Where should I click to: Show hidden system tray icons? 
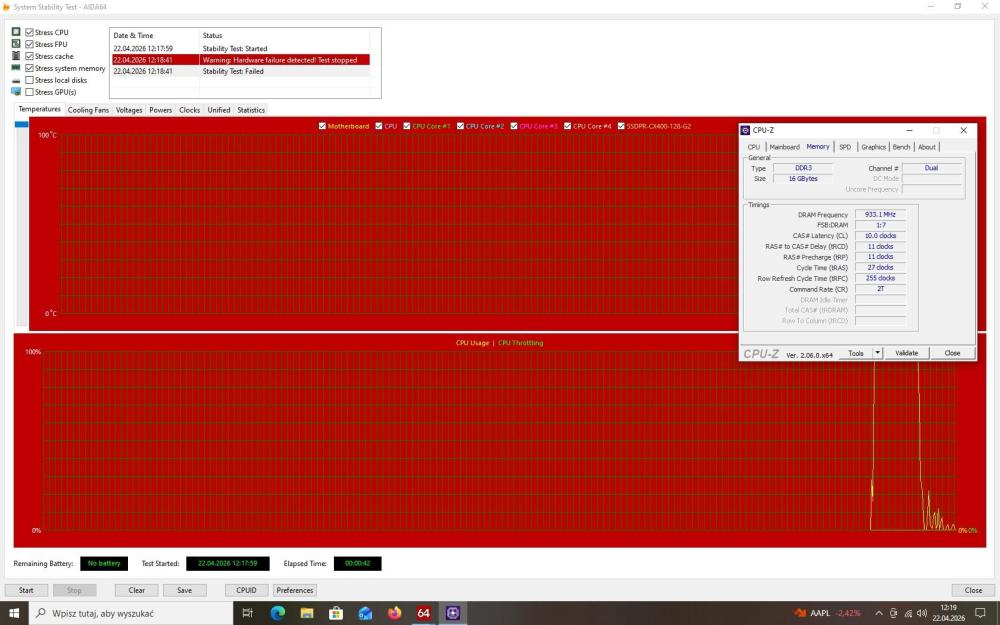[879, 614]
